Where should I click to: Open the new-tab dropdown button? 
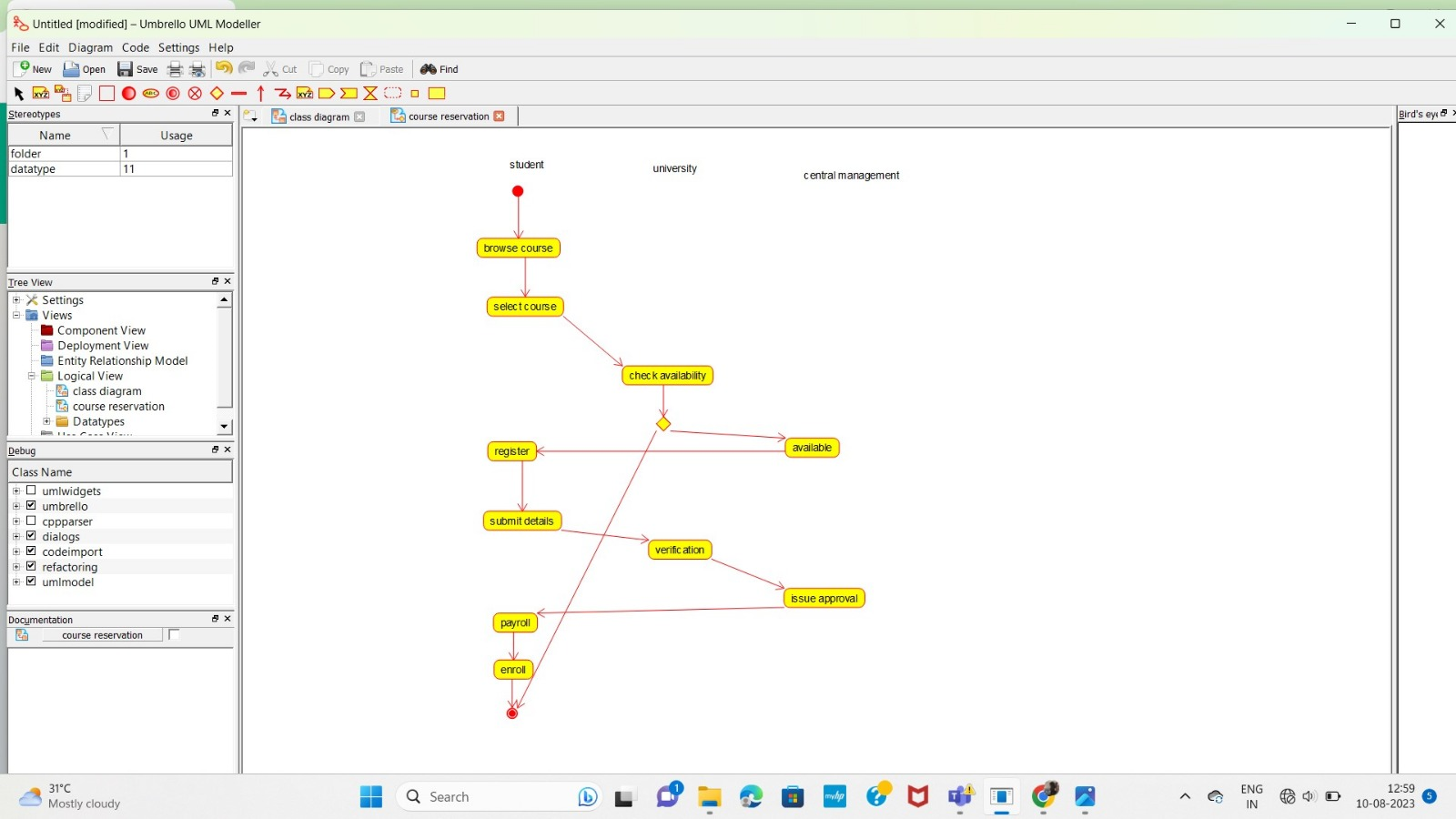click(251, 116)
